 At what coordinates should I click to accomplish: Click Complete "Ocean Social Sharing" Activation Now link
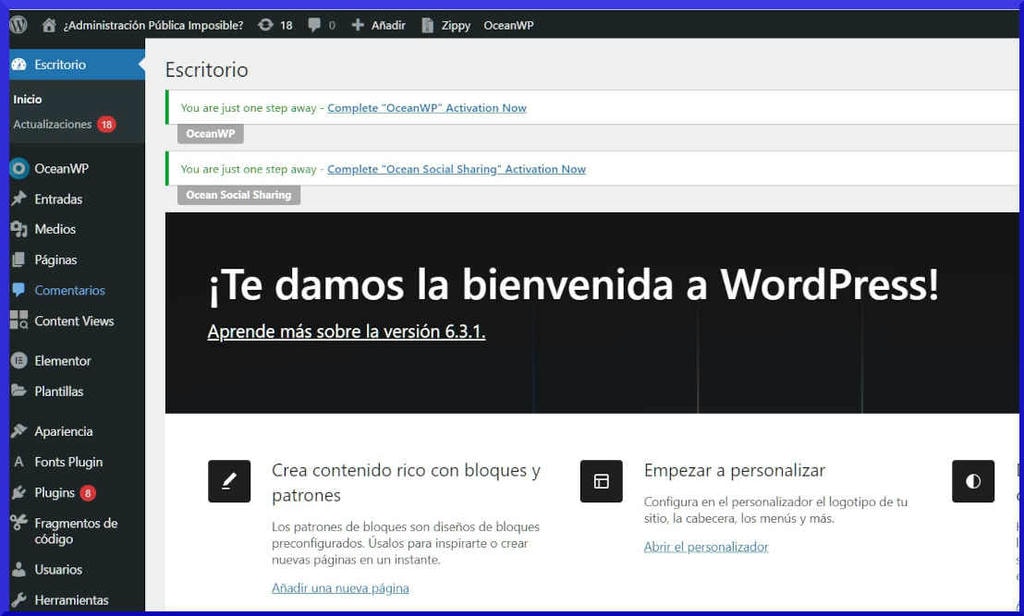[x=456, y=169]
